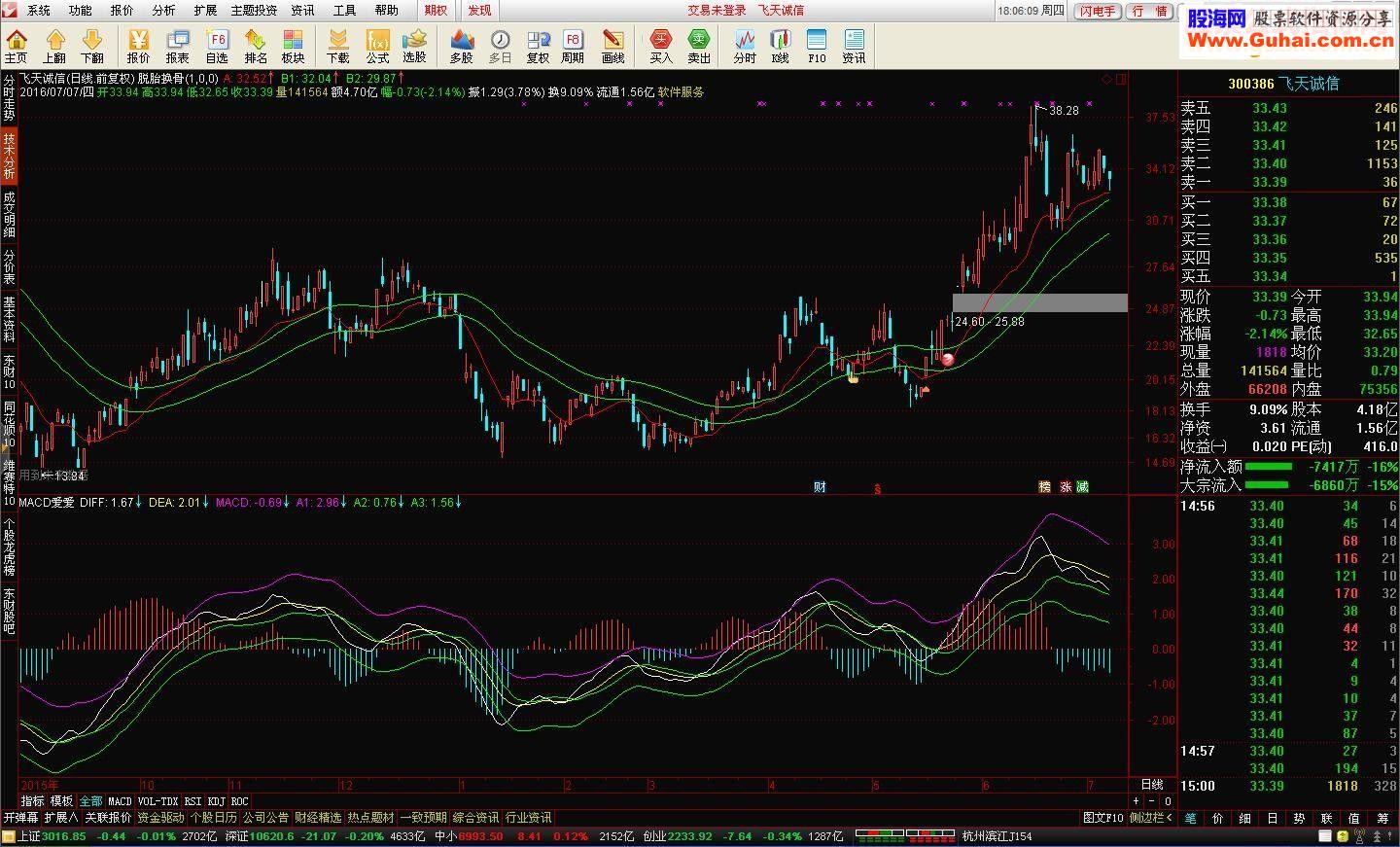Screen dimensions: 1400x847
Task: Click the 行情 market button in title bar
Action: click(1151, 11)
